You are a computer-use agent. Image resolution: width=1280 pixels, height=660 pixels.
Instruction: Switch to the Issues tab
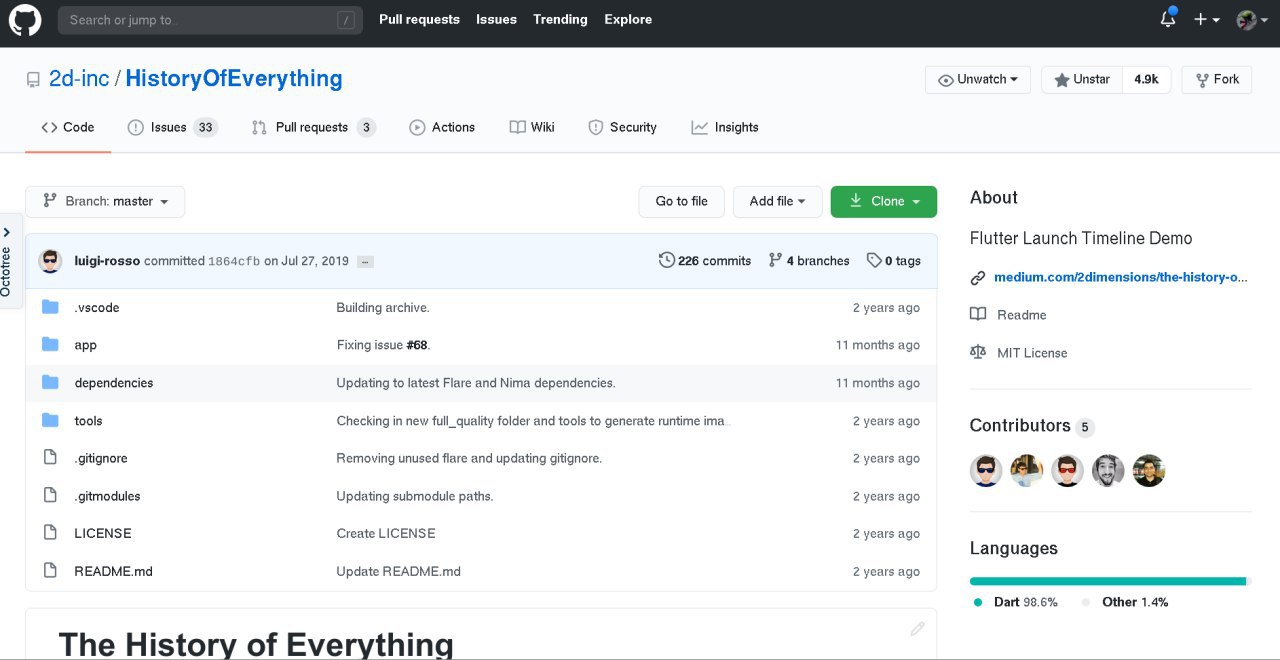pos(172,127)
